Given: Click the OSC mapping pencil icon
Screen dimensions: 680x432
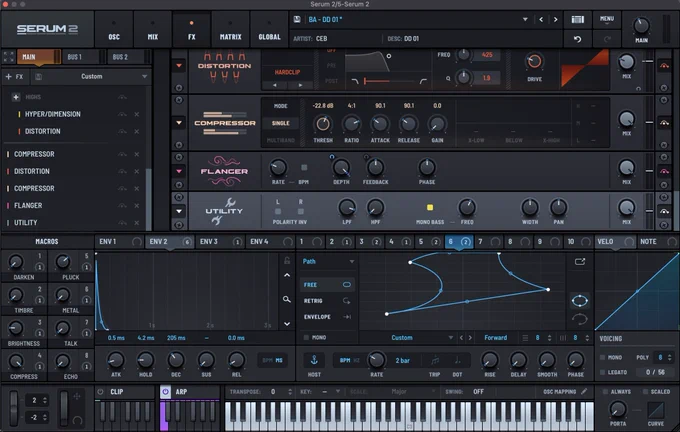Looking at the screenshot, I should coord(584,392).
